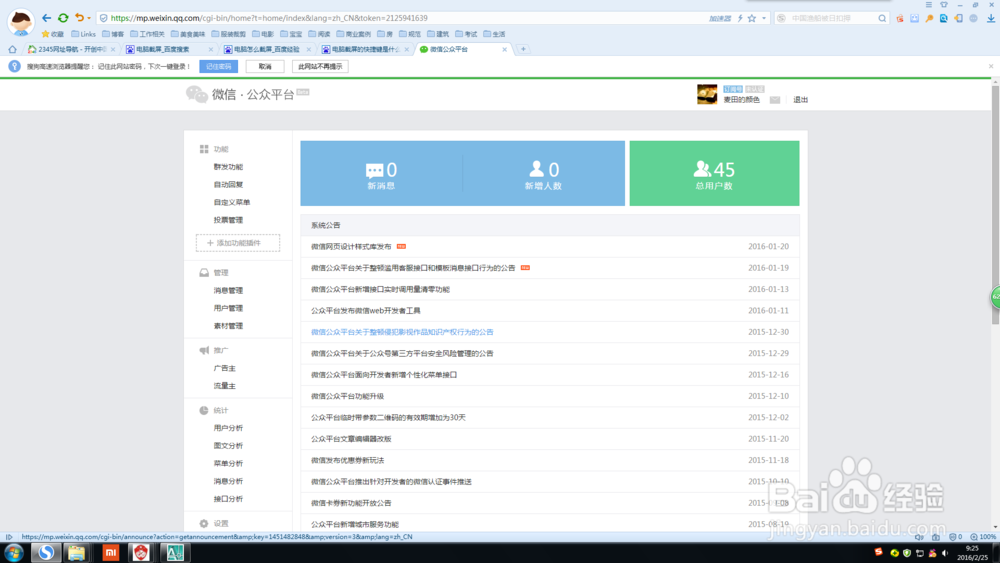Viewport: 1000px width, 563px height.
Task: Open the 电影 bookmark folder
Action: pos(263,34)
